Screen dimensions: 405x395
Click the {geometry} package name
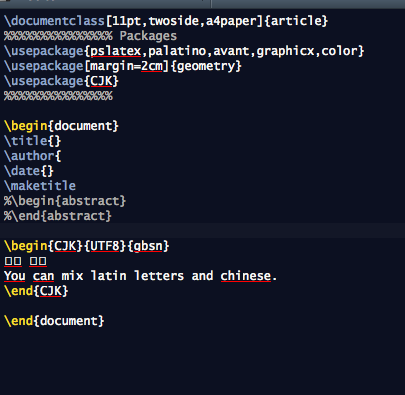click(206, 66)
